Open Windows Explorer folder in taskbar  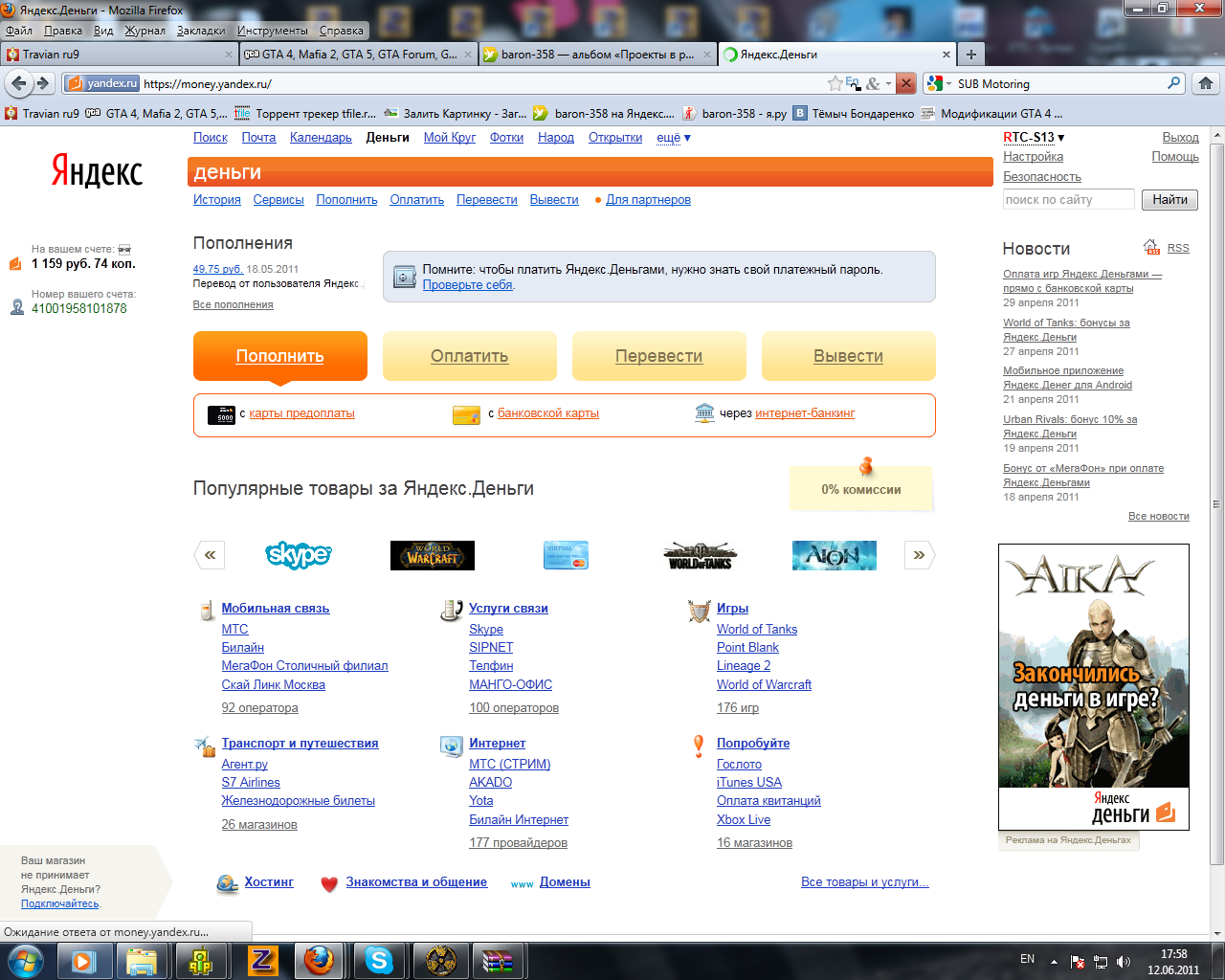pyautogui.click(x=143, y=960)
